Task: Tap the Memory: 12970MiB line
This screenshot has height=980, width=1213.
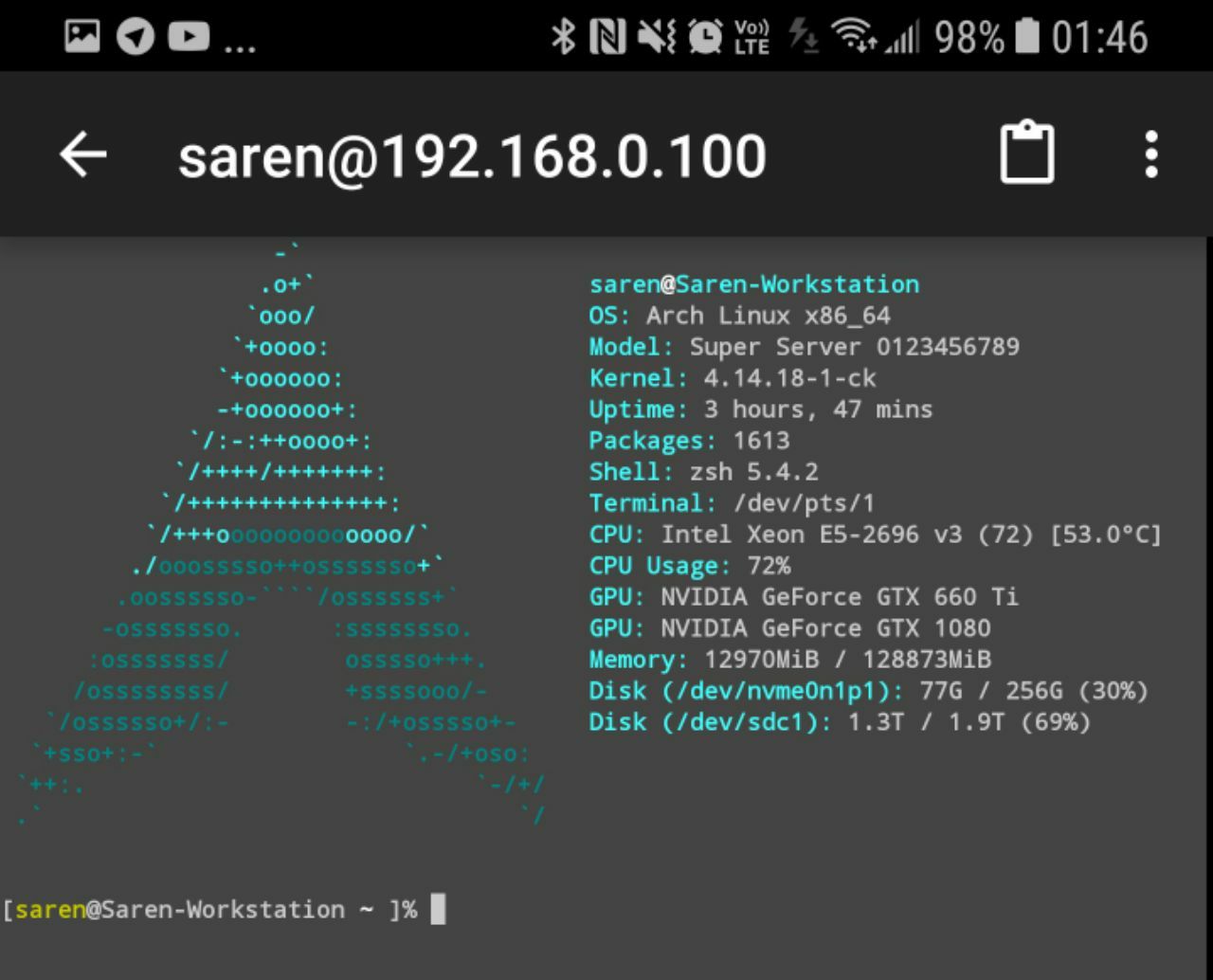Action: pos(790,660)
